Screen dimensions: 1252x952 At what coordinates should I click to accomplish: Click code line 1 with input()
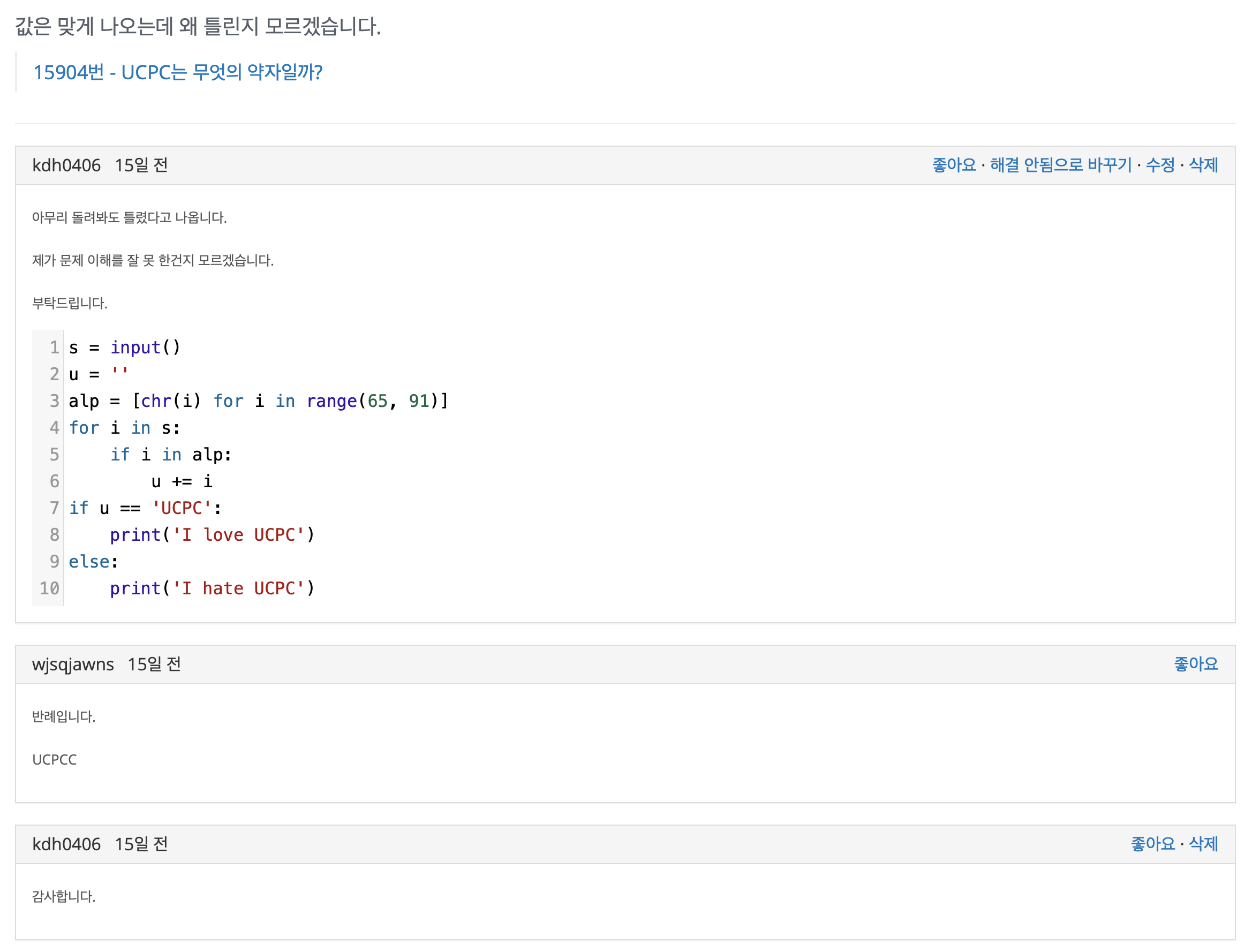(x=125, y=347)
